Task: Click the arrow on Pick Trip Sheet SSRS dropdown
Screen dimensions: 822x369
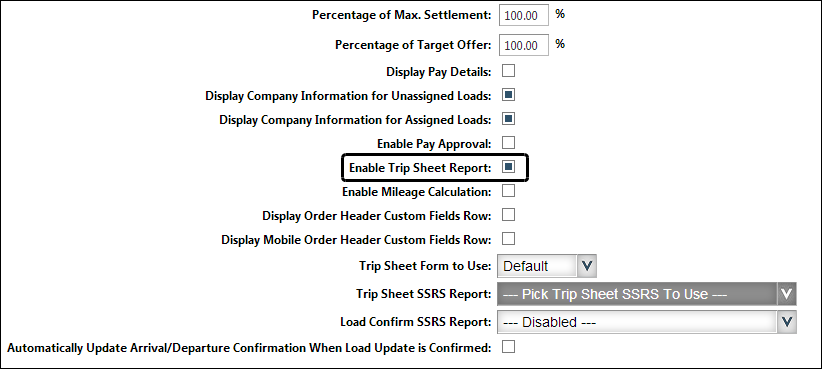Action: coord(786,294)
